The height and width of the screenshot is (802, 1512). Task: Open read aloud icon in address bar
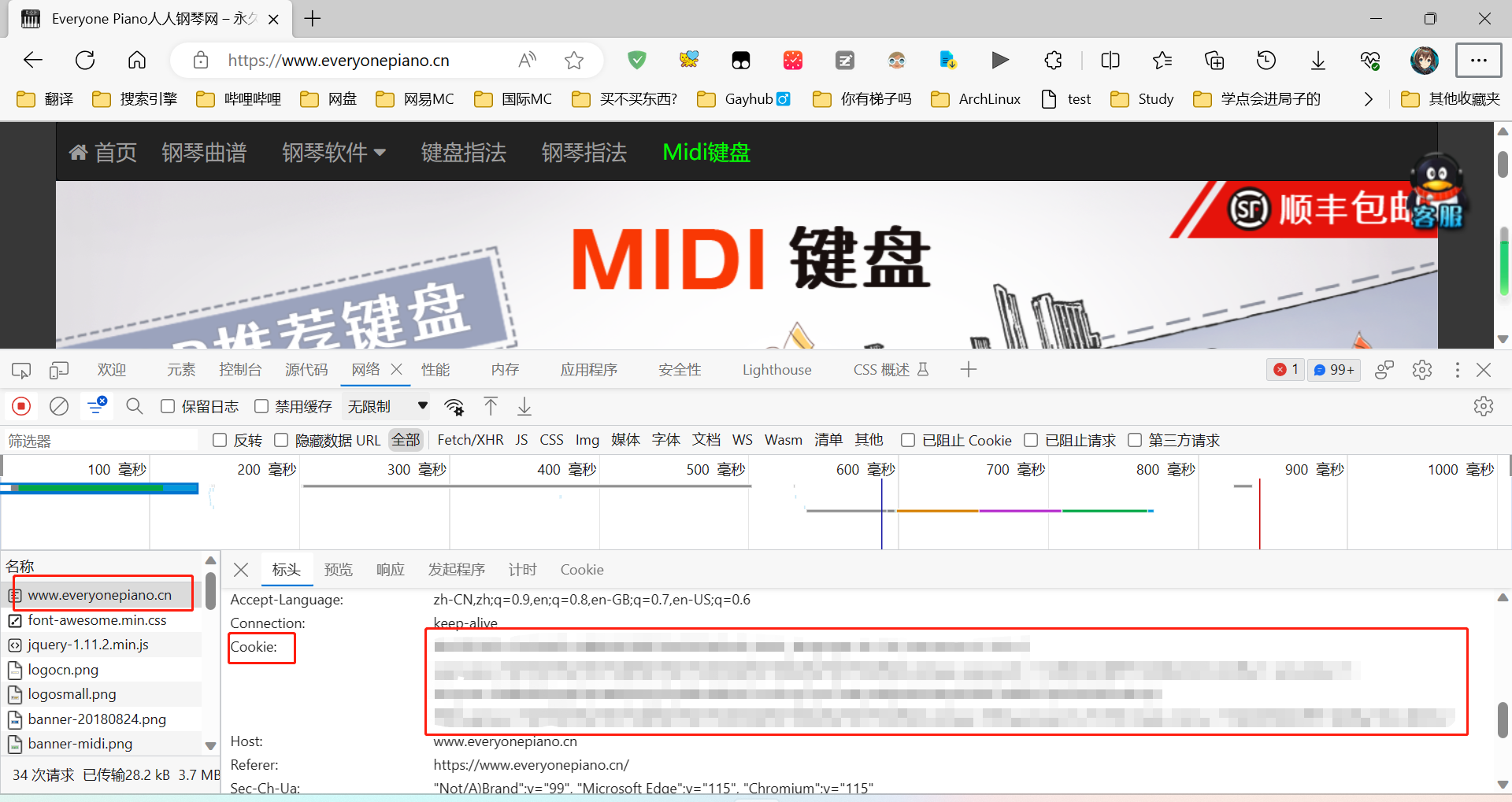pyautogui.click(x=527, y=60)
